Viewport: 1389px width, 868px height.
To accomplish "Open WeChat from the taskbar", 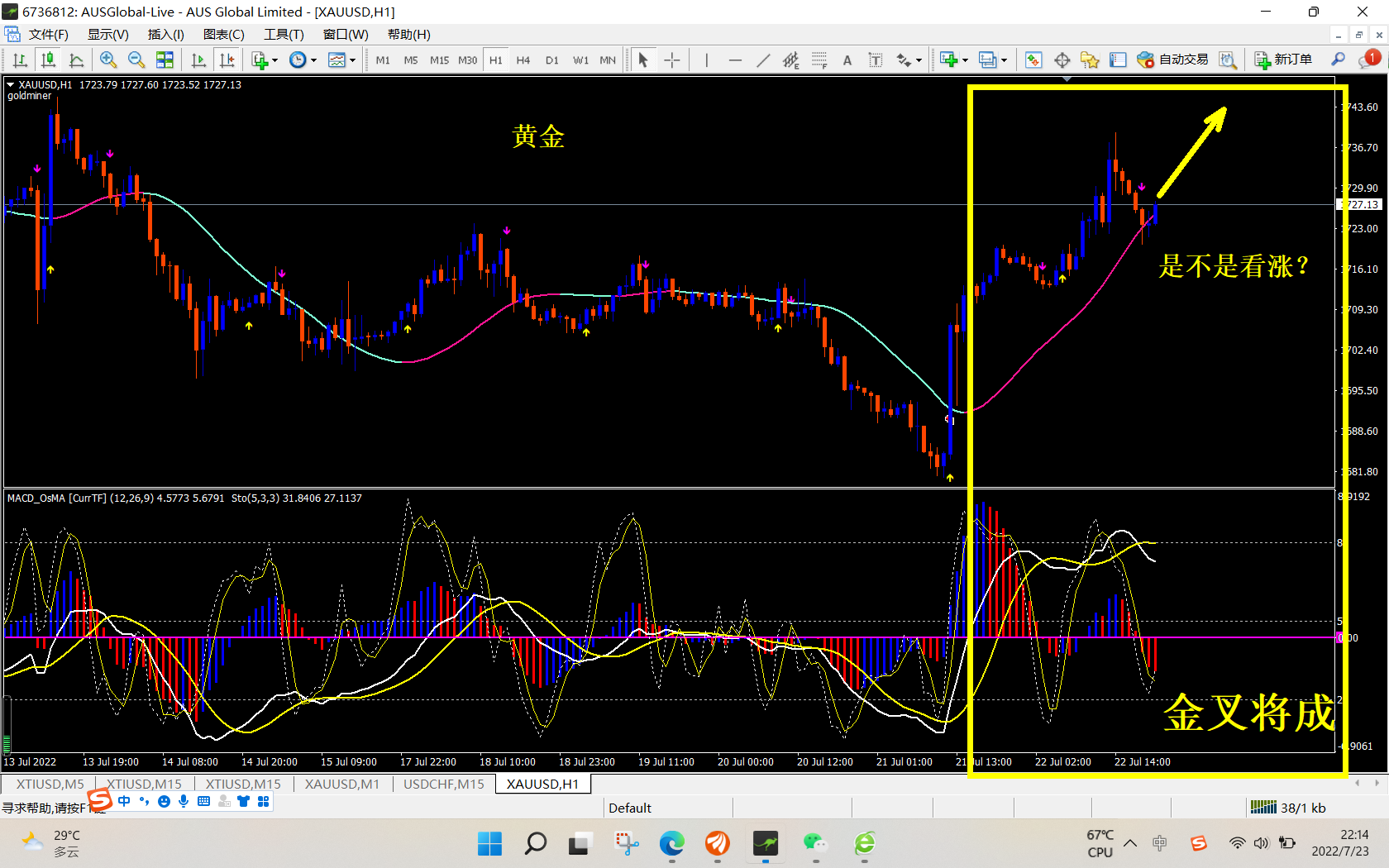I will pyautogui.click(x=815, y=843).
